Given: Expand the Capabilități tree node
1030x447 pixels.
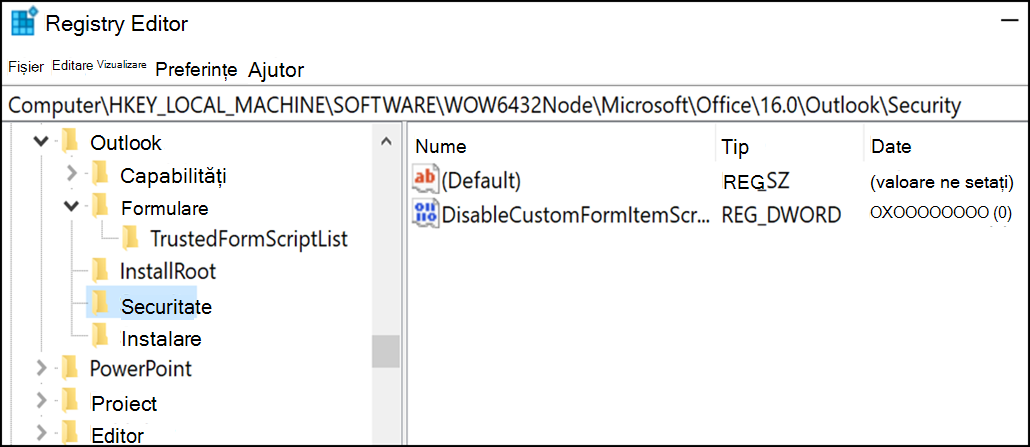Looking at the screenshot, I should 72,174.
